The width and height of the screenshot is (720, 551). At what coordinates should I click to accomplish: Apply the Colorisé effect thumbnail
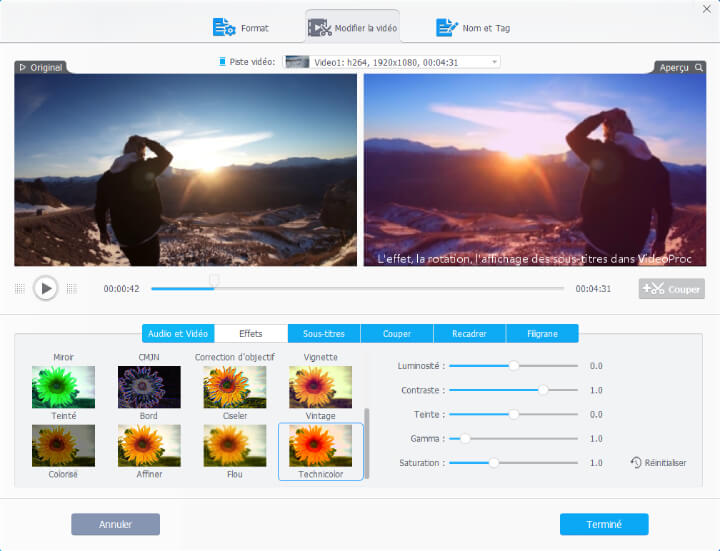tap(63, 445)
